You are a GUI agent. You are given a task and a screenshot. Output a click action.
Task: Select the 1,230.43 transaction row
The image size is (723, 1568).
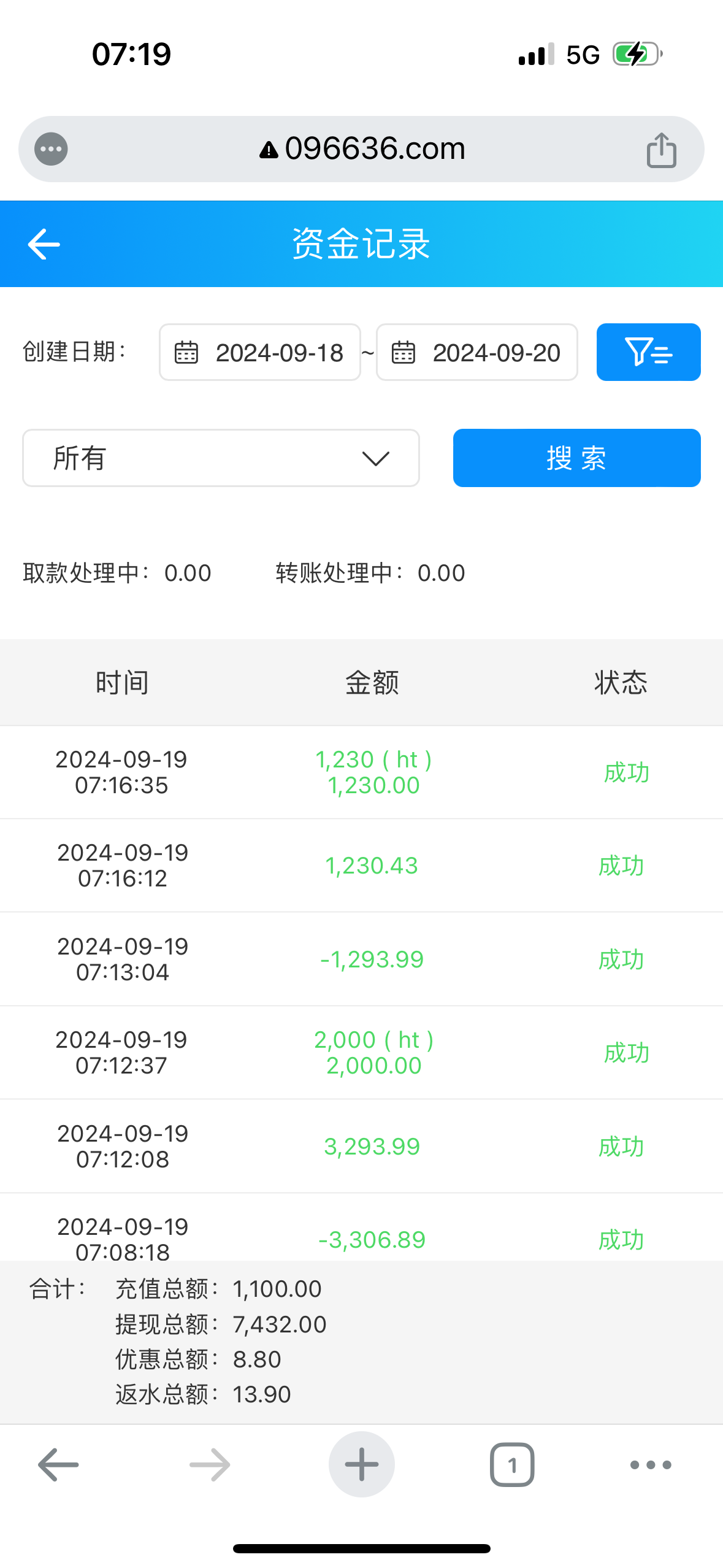(361, 866)
